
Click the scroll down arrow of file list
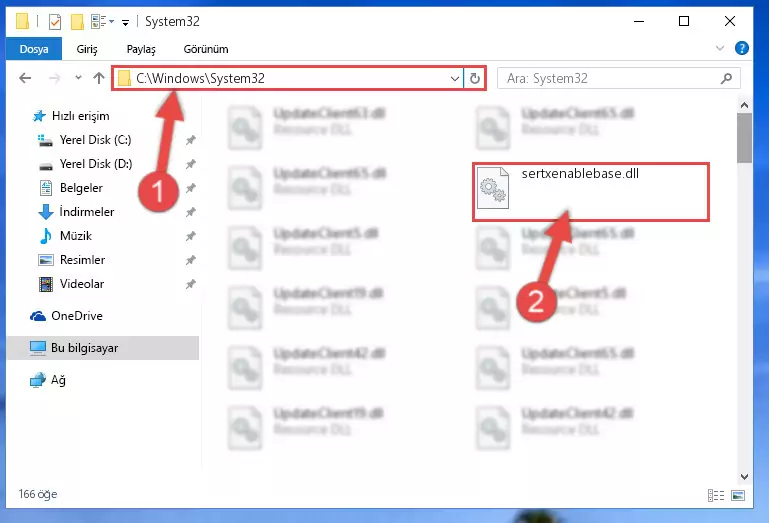coord(744,477)
